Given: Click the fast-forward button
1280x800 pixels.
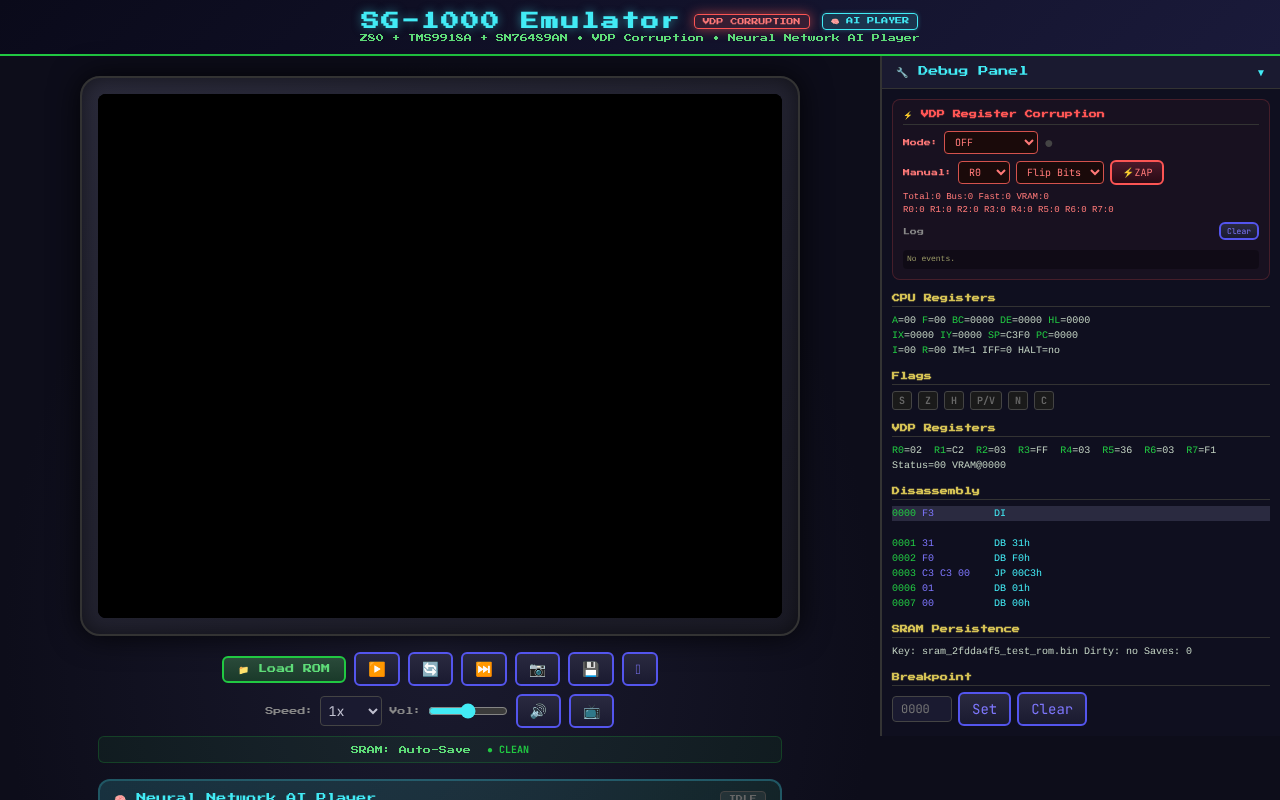Looking at the screenshot, I should tap(484, 669).
